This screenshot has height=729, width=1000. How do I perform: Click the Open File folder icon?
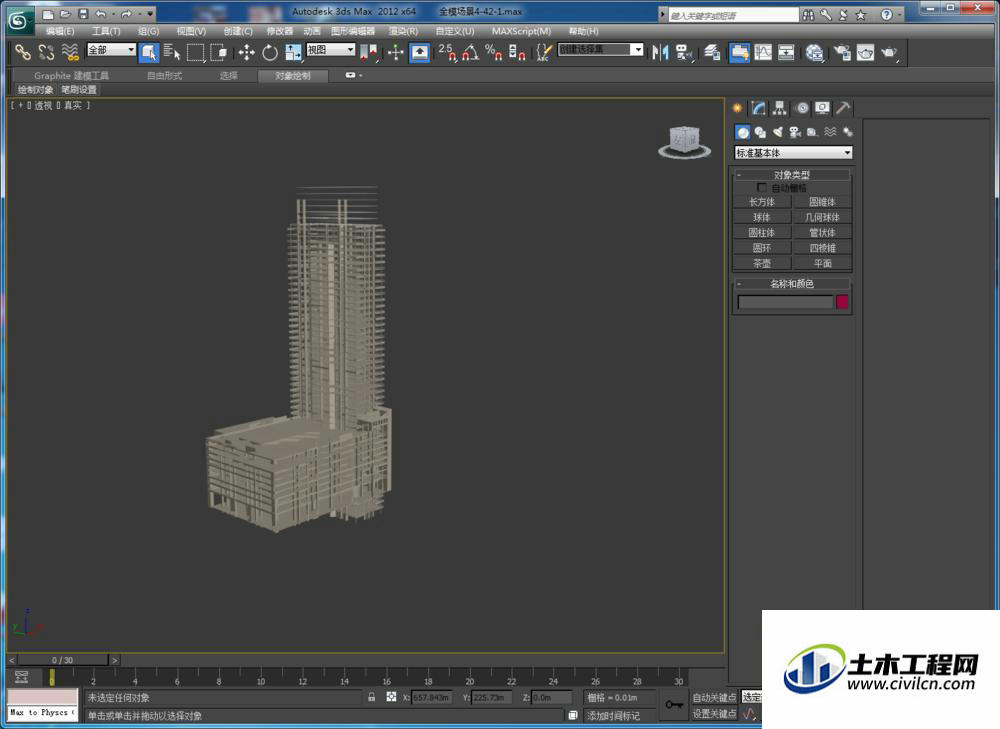65,13
